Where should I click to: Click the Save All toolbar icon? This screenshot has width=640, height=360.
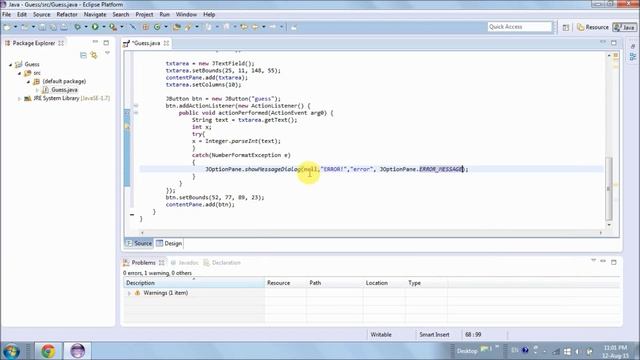(x=53, y=27)
